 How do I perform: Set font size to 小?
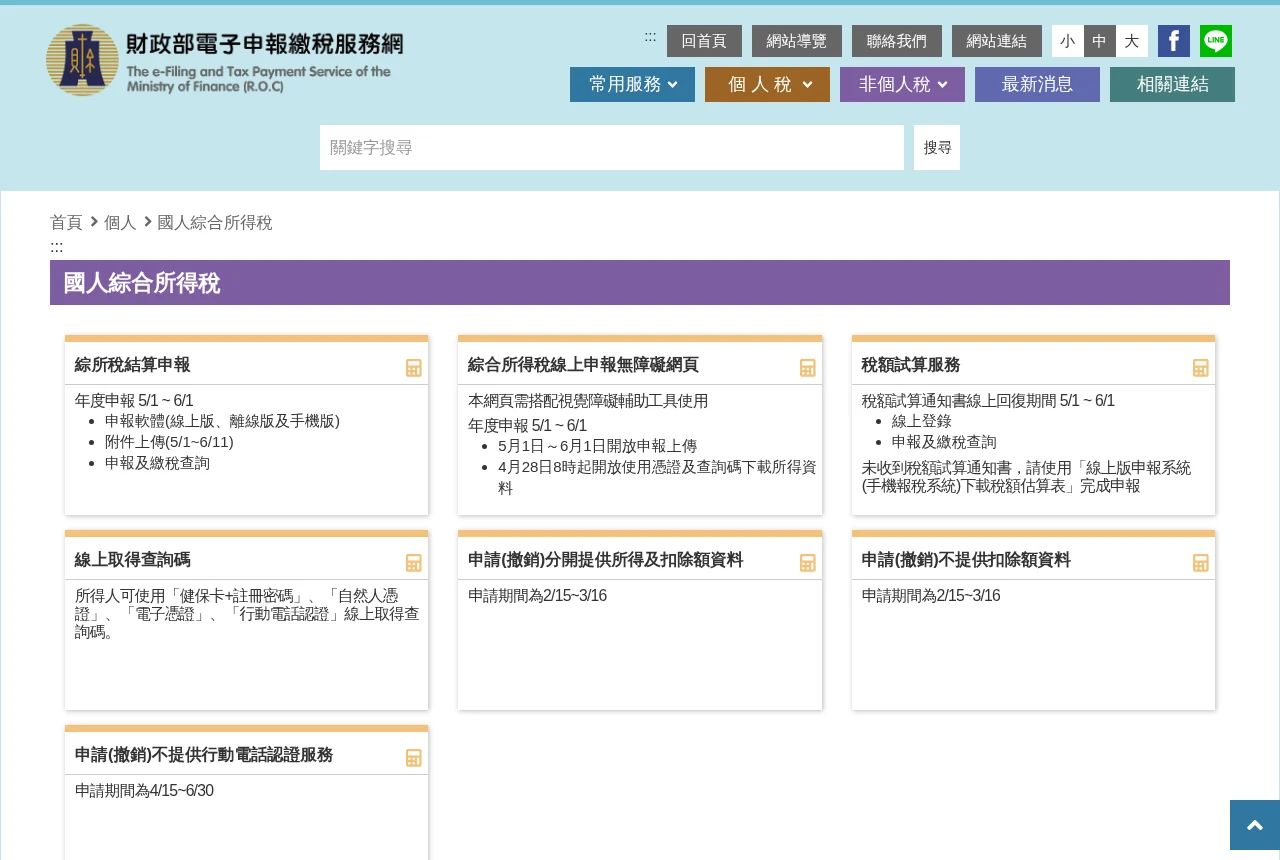pos(1068,41)
